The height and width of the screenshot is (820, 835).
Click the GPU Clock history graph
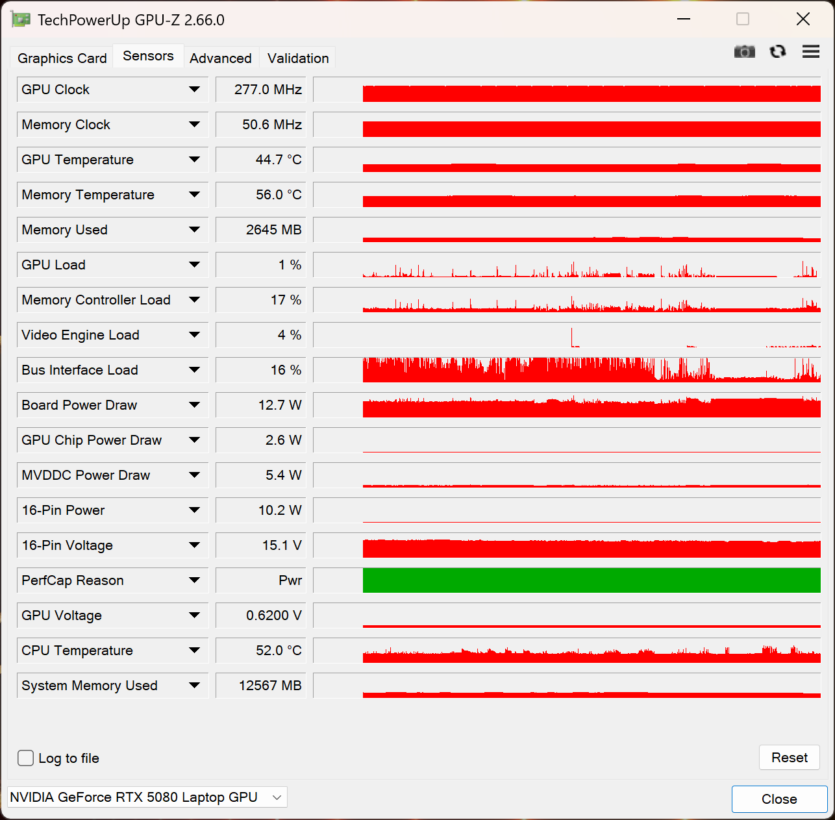[x=567, y=89]
